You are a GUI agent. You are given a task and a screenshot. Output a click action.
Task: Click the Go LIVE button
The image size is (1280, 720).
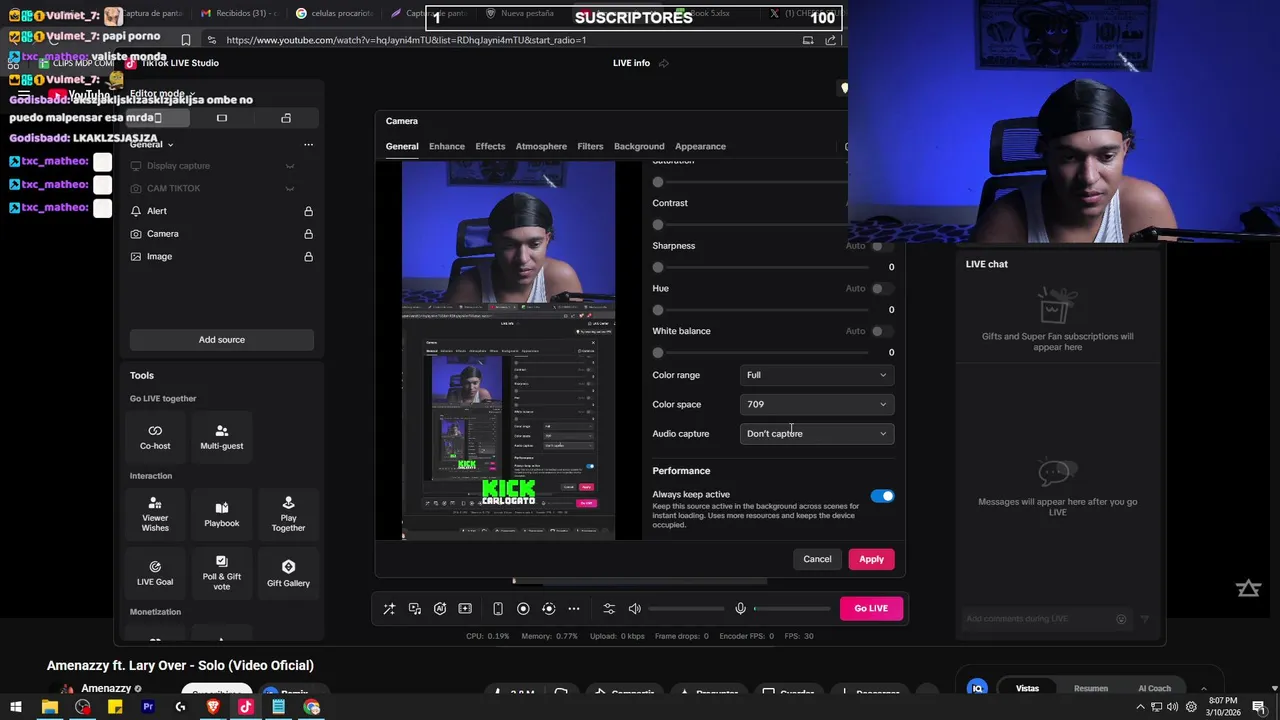871,608
